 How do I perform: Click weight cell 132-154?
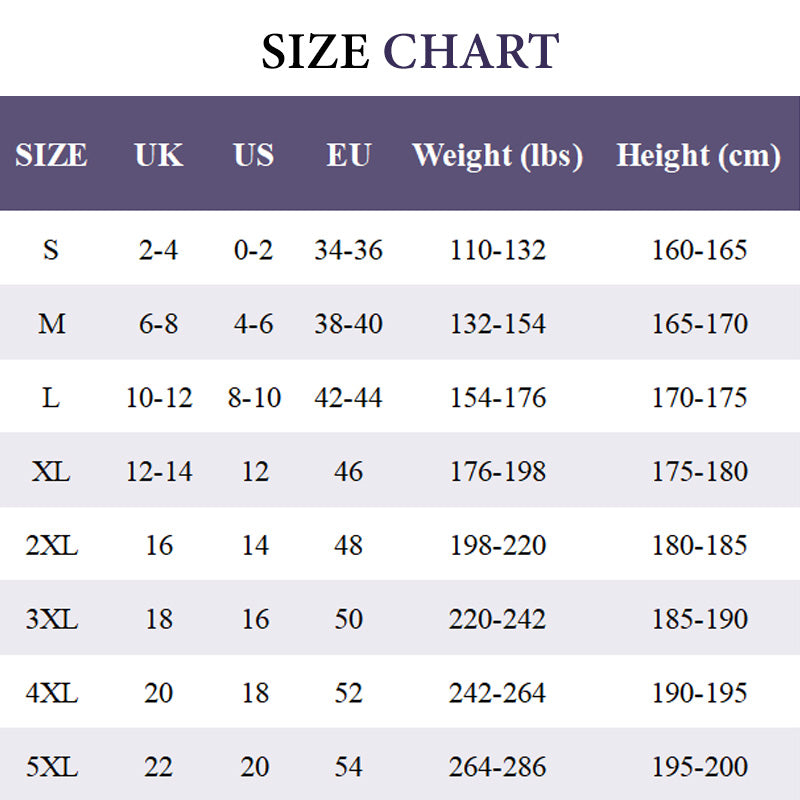tap(497, 323)
